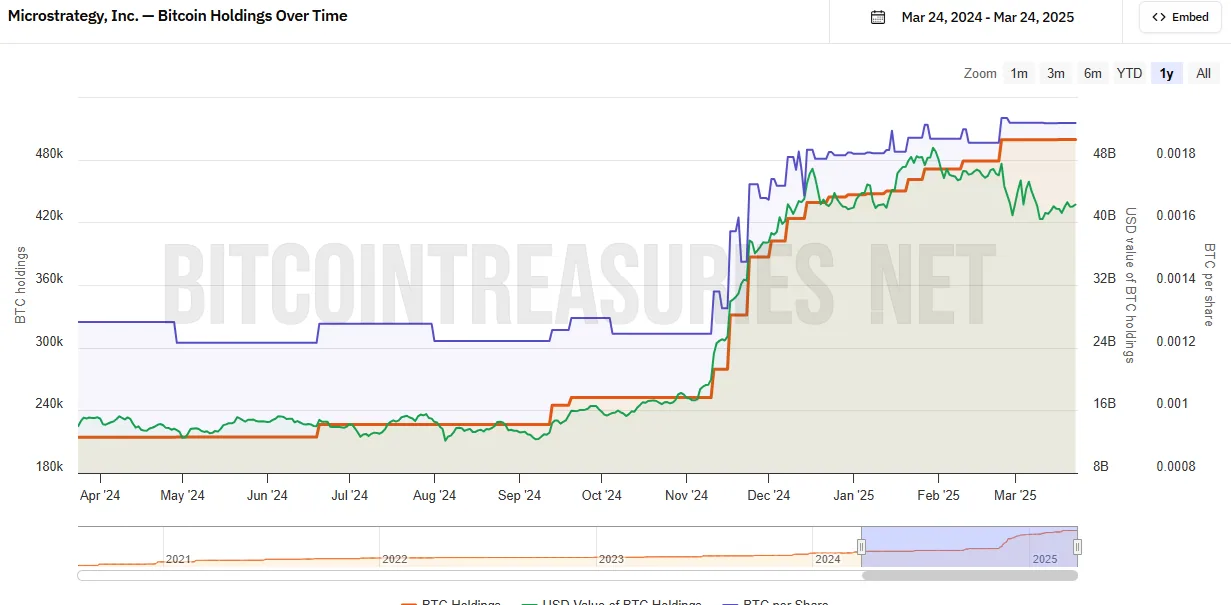Click the '180k' BTC holdings axis label
The image size is (1231, 605).
click(x=51, y=466)
